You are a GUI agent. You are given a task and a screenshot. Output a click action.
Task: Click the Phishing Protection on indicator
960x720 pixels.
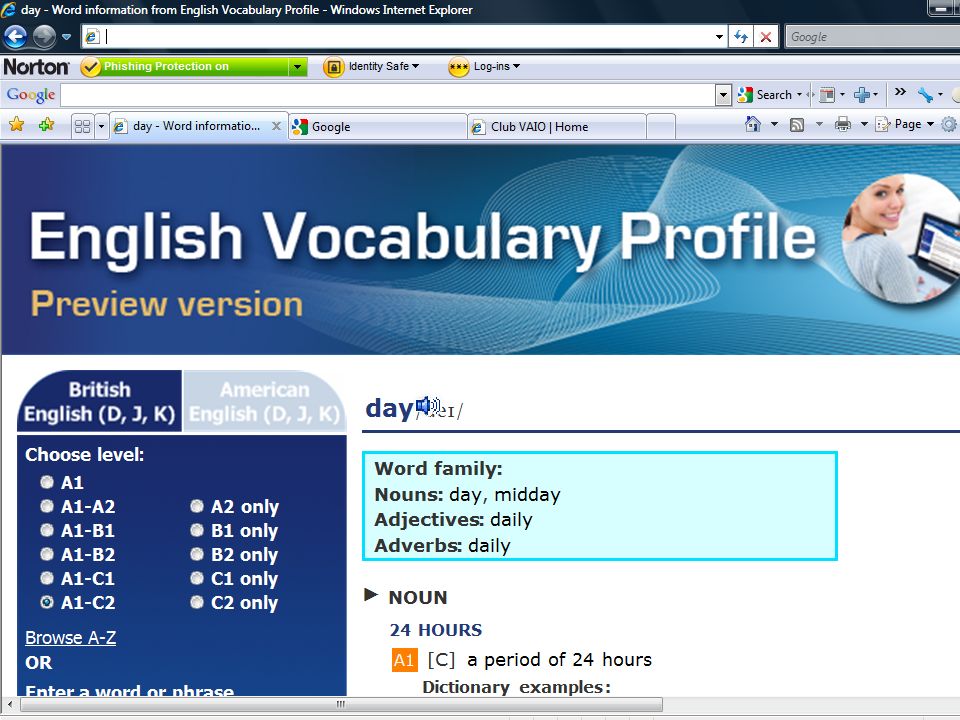184,66
